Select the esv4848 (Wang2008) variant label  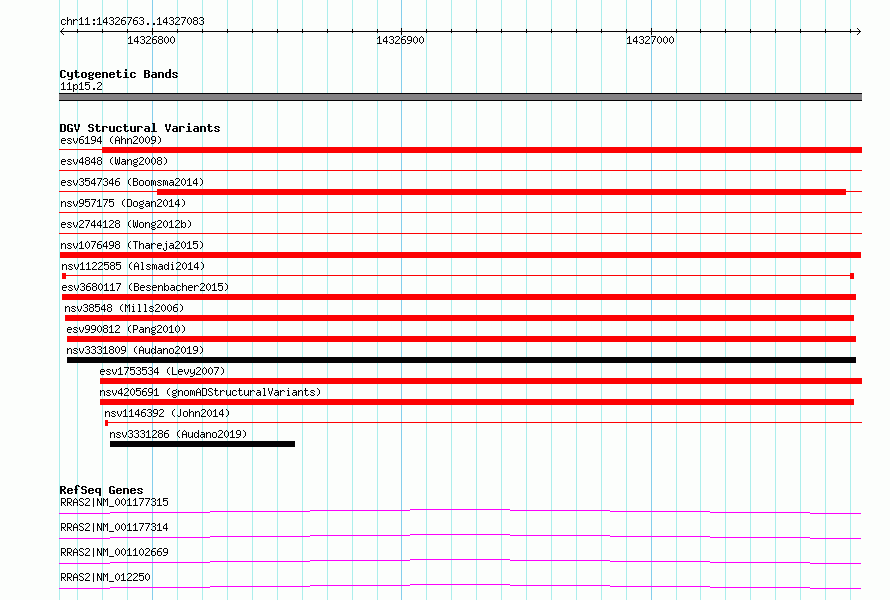coord(114,161)
